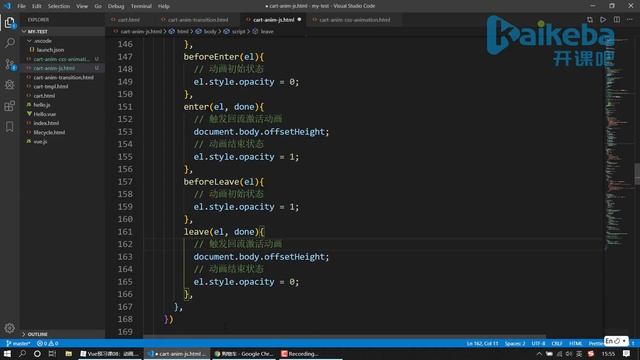
Task: Open the Extensions view
Action: click(9, 106)
